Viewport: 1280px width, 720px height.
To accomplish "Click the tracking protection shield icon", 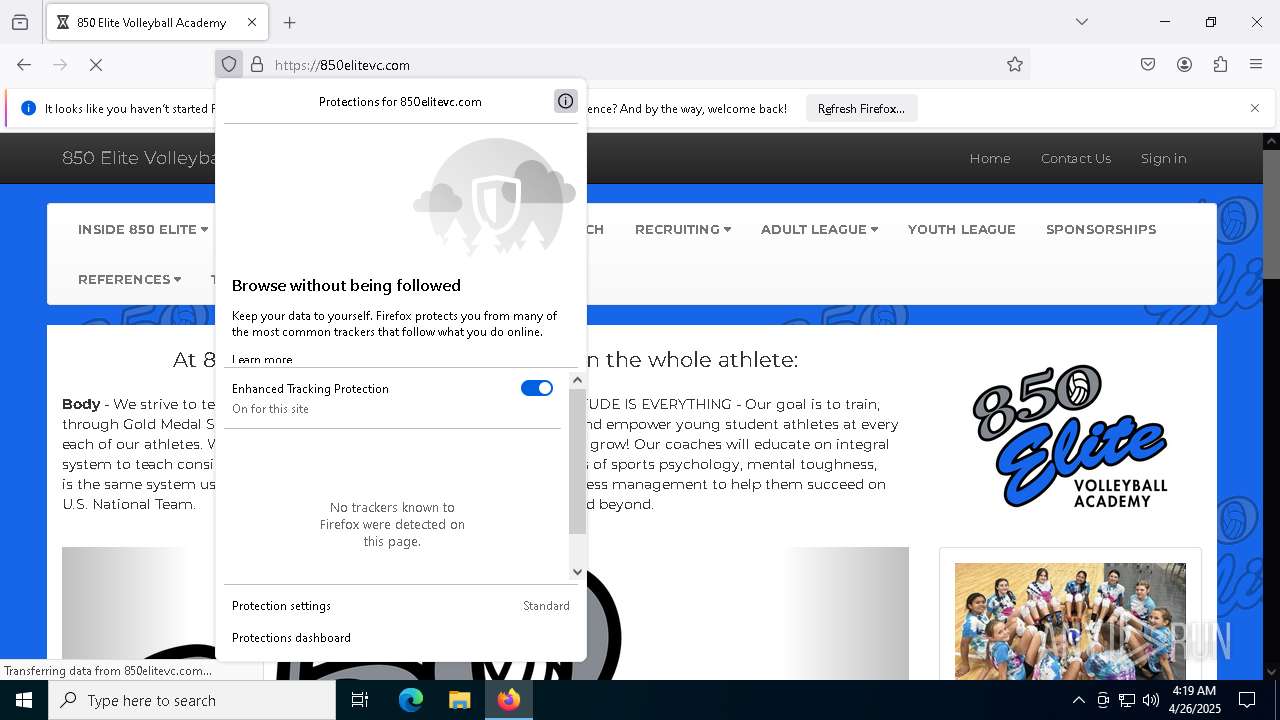I will pyautogui.click(x=229, y=64).
